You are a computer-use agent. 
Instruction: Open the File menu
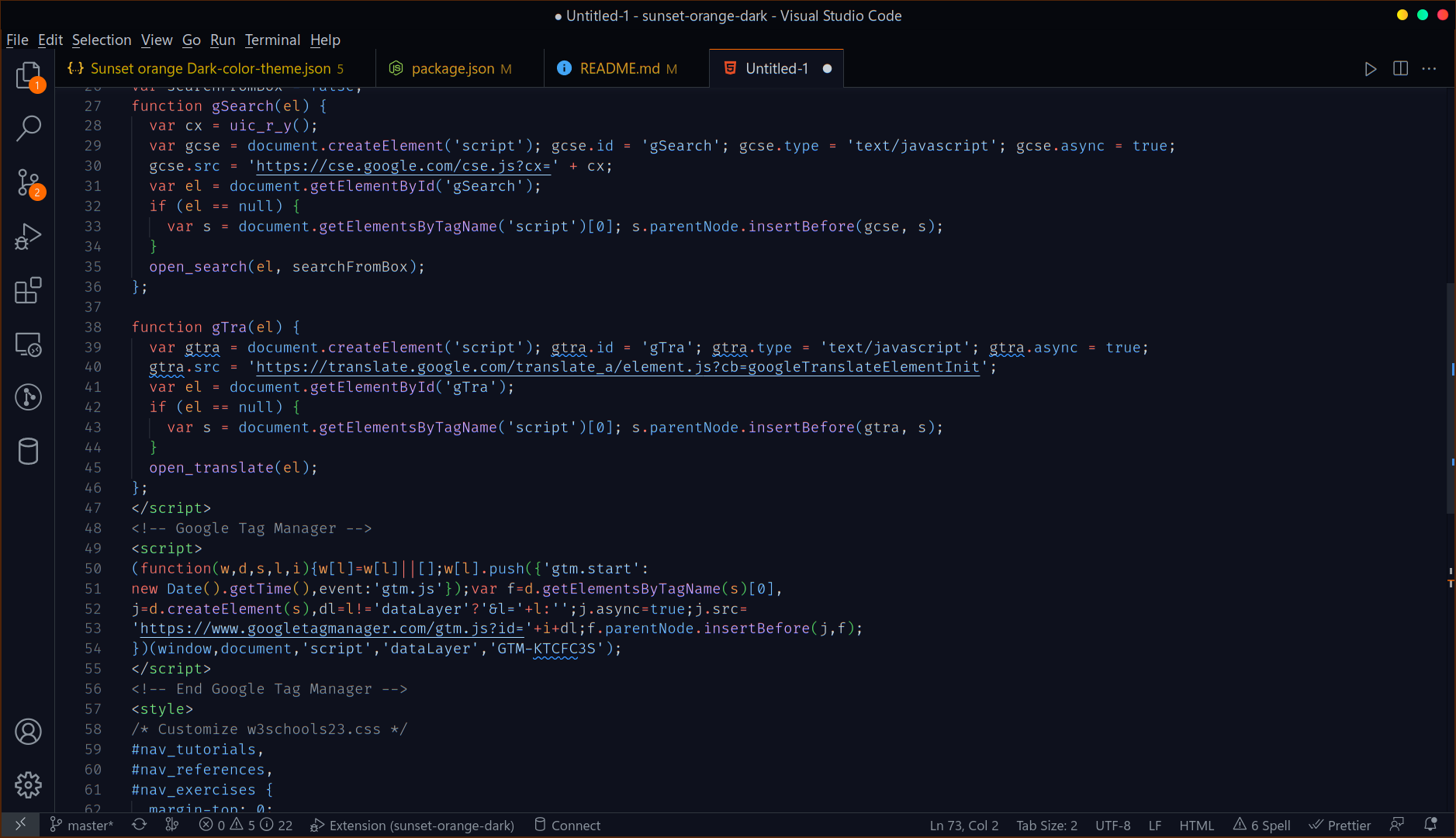coord(17,40)
